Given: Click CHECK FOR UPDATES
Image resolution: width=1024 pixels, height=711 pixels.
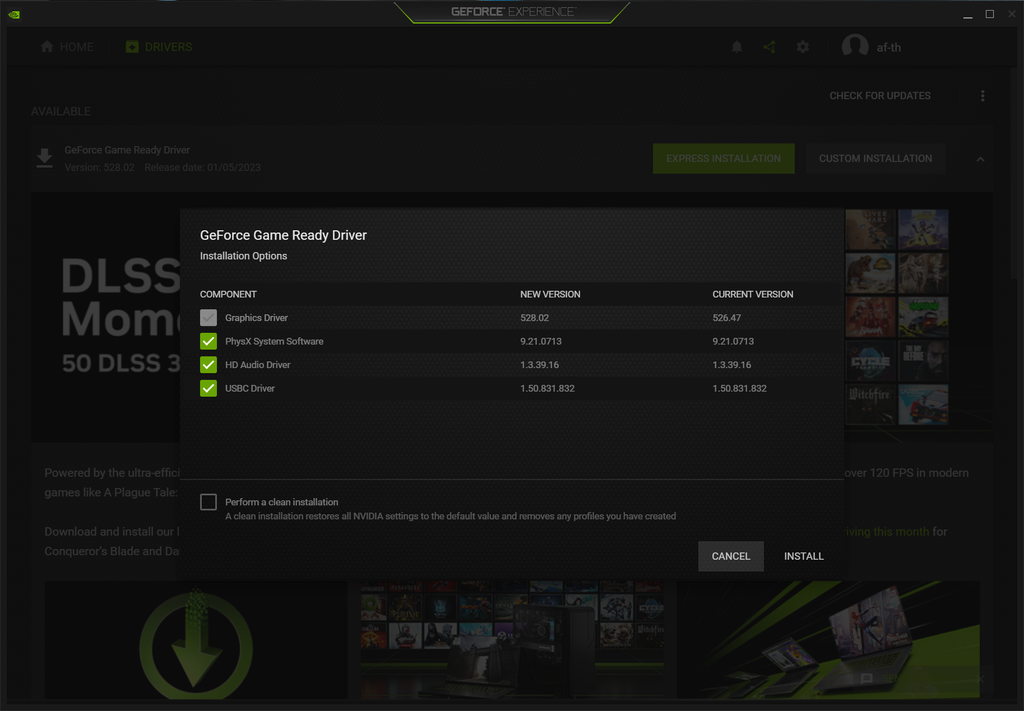Looking at the screenshot, I should click(880, 95).
